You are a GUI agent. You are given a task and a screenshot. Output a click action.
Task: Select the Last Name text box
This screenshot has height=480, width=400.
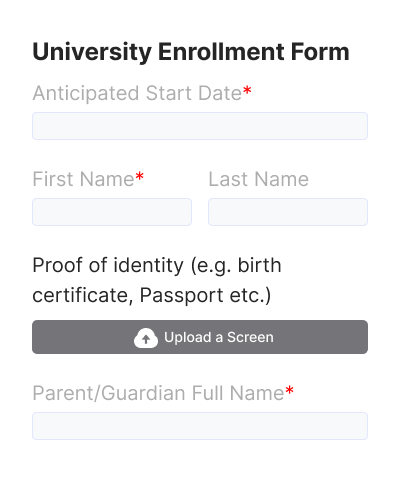coord(288,212)
